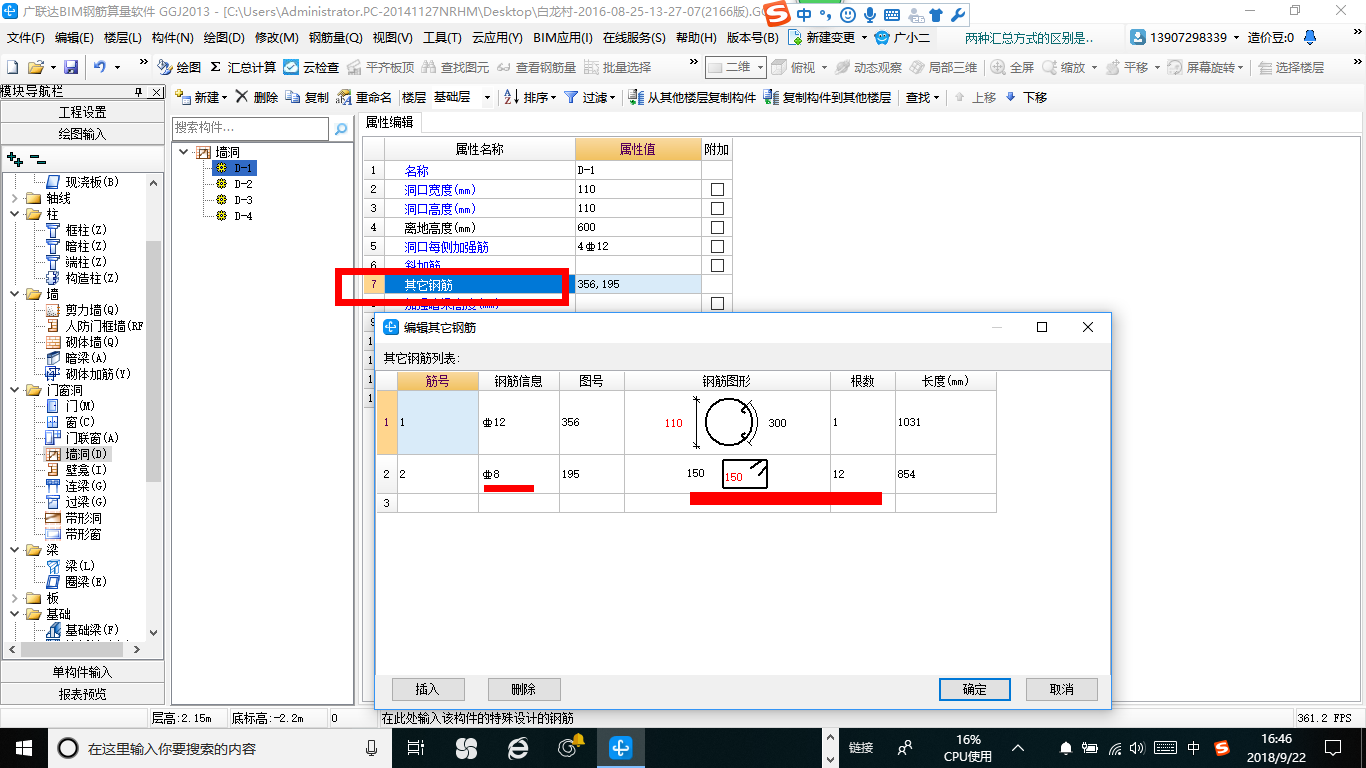
Task: Click 重命名 rename icon
Action: coord(364,97)
